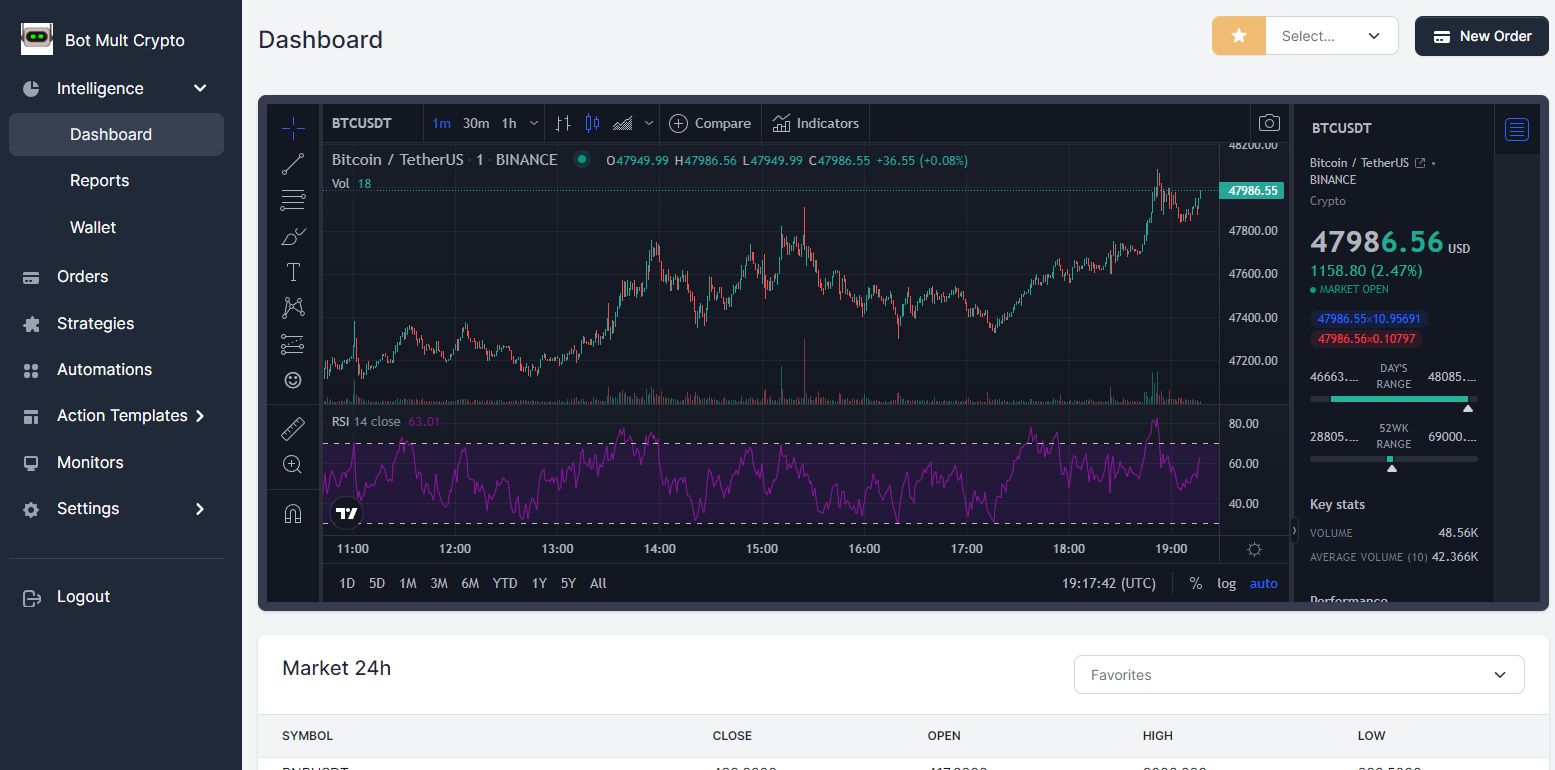Toggle magnet mode in drawing toolbar
The image size is (1555, 770).
tap(293, 514)
